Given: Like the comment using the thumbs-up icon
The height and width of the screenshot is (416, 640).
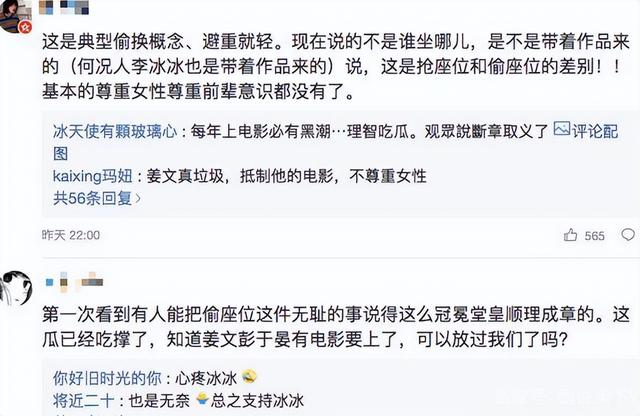Looking at the screenshot, I should coord(570,235).
